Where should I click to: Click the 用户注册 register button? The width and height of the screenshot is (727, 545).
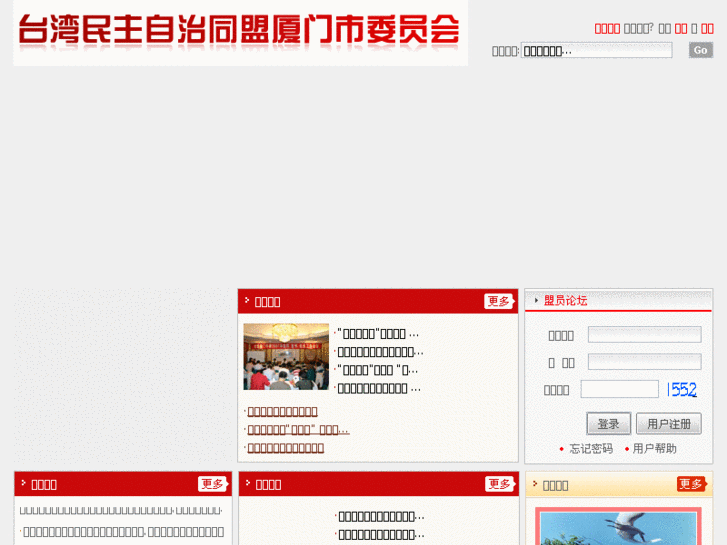pos(669,423)
